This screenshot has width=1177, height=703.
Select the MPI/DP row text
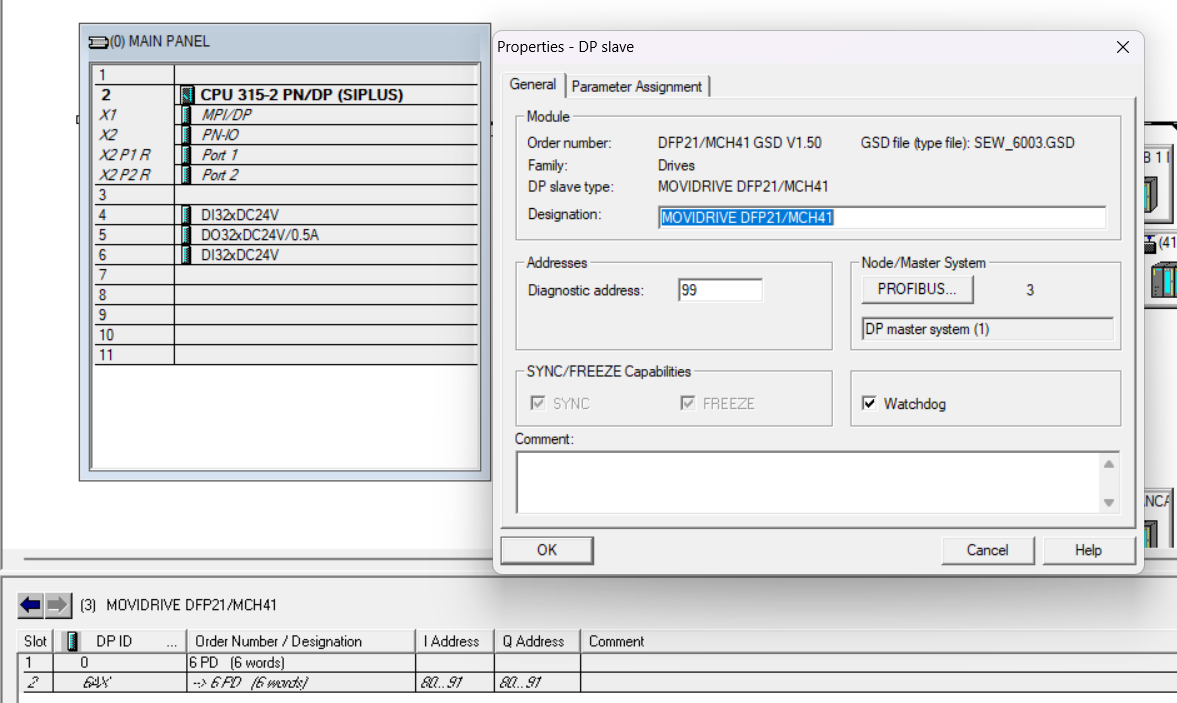(x=227, y=115)
